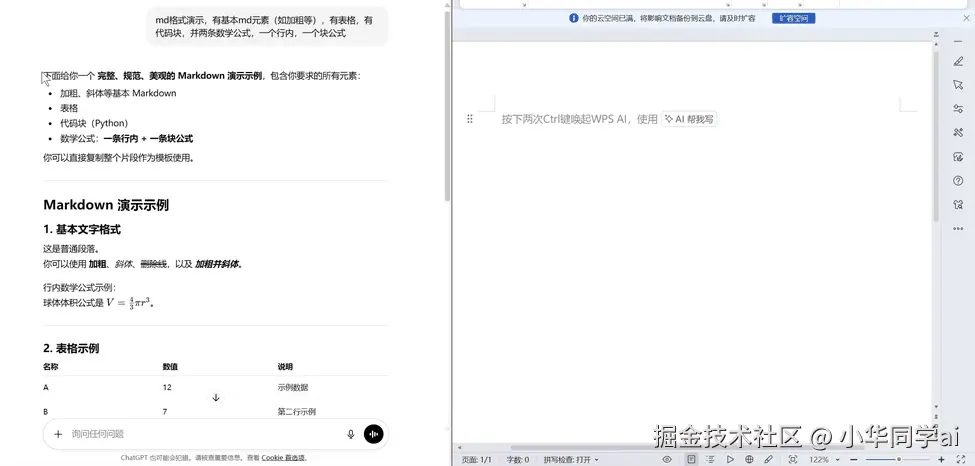Click the pen writing mode icon in status bar
The image size is (975, 466).
coord(769,459)
